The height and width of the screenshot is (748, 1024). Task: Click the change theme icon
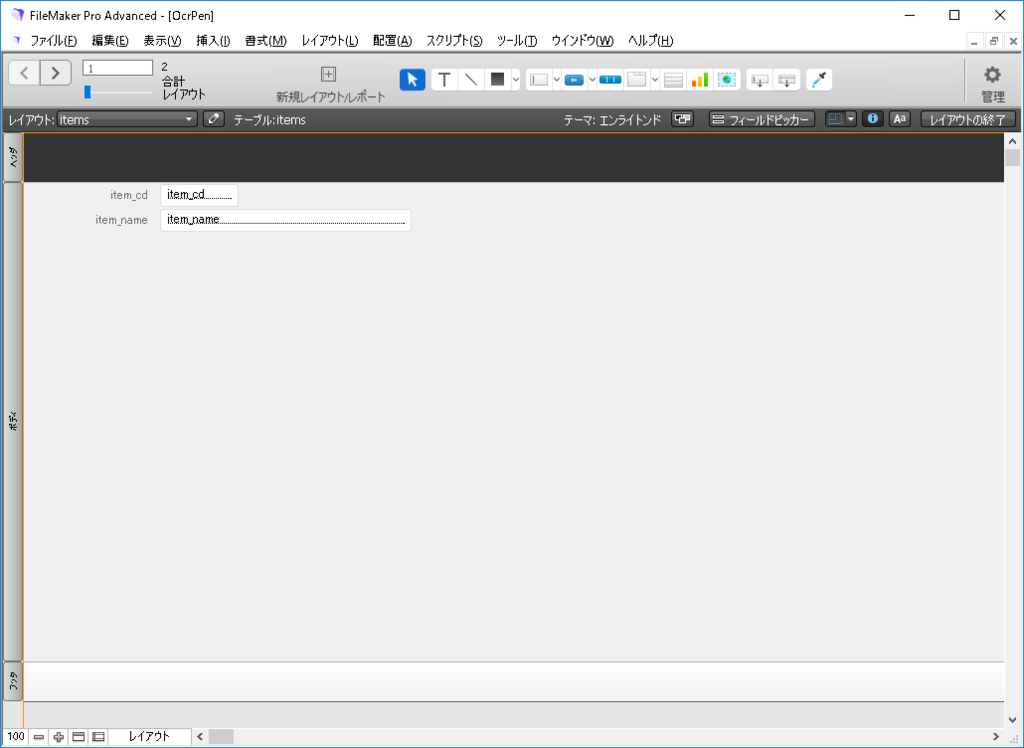[682, 119]
